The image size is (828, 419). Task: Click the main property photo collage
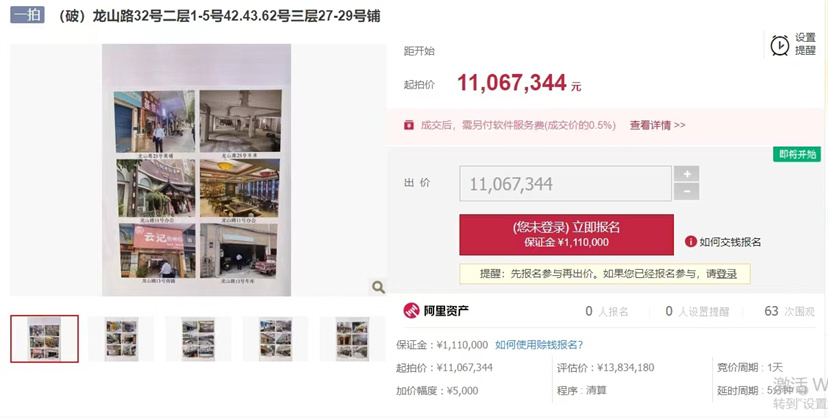click(196, 170)
